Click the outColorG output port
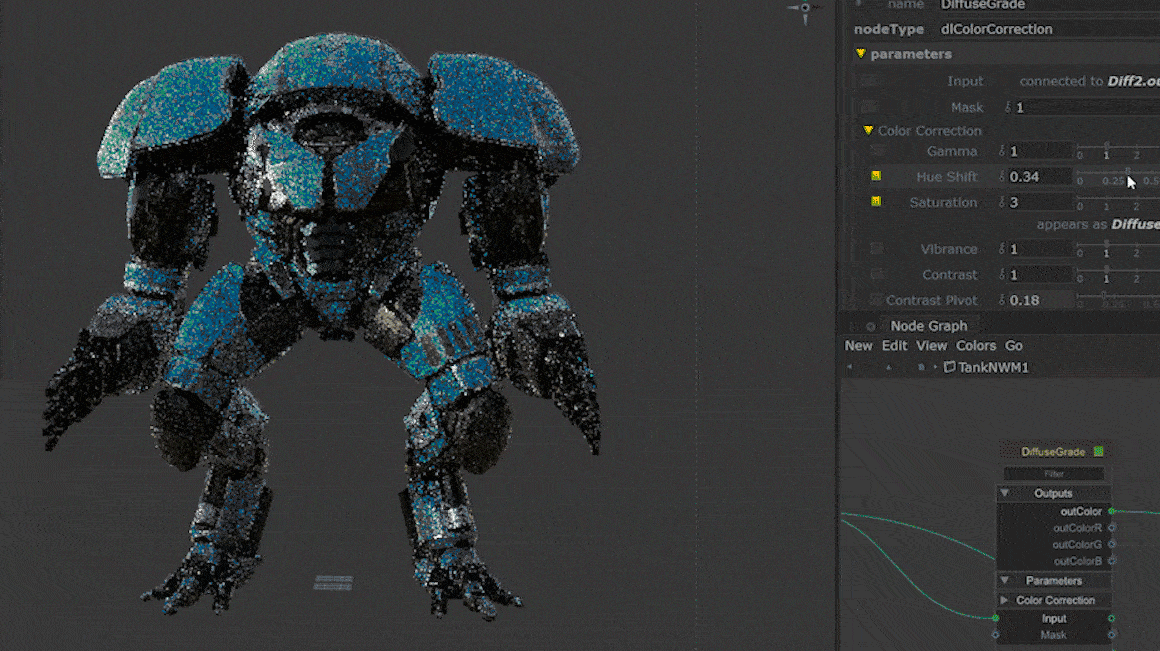1160x651 pixels. pos(1112,544)
